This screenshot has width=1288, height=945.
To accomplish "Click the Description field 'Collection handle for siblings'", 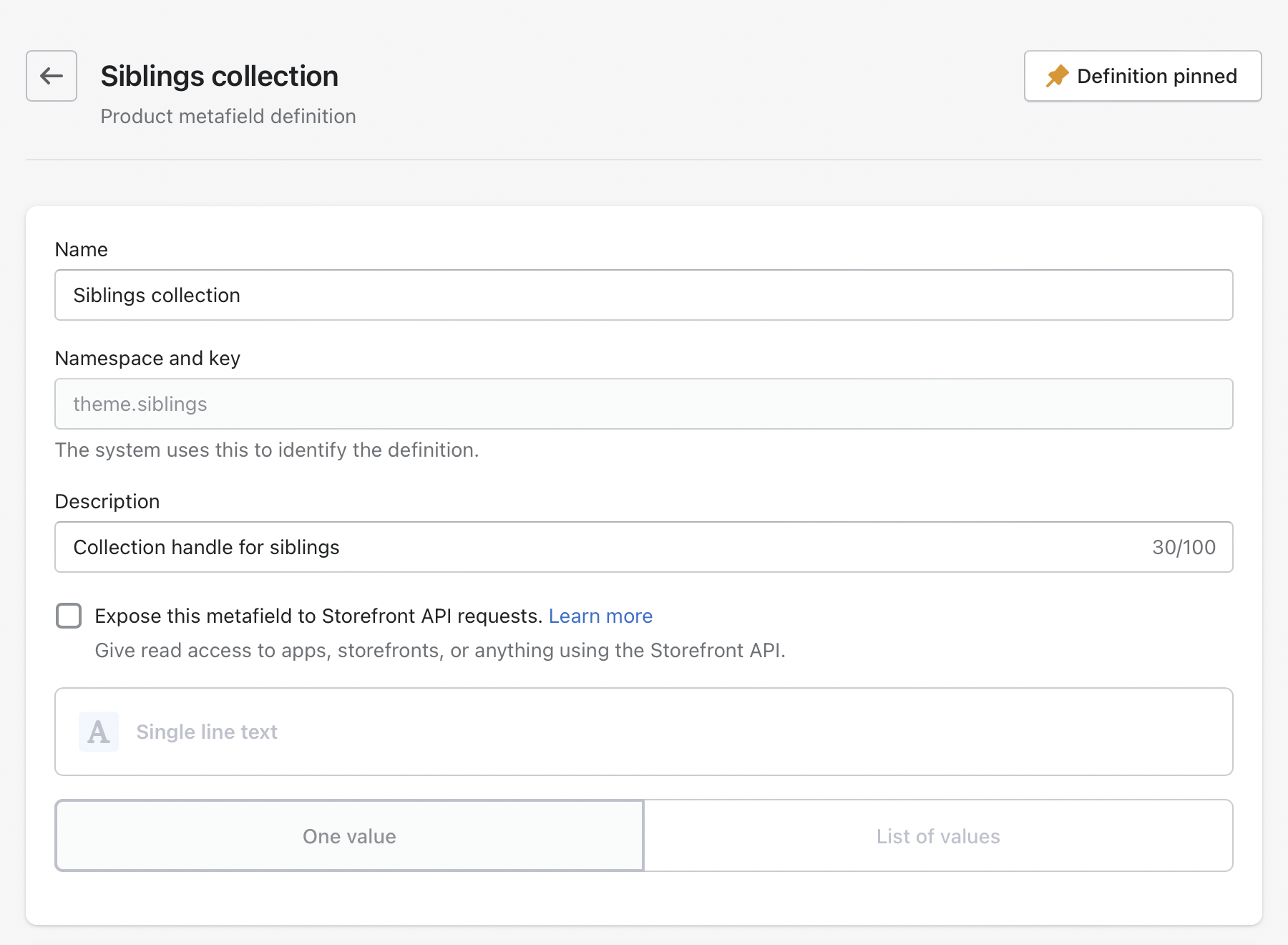I will tap(601, 547).
